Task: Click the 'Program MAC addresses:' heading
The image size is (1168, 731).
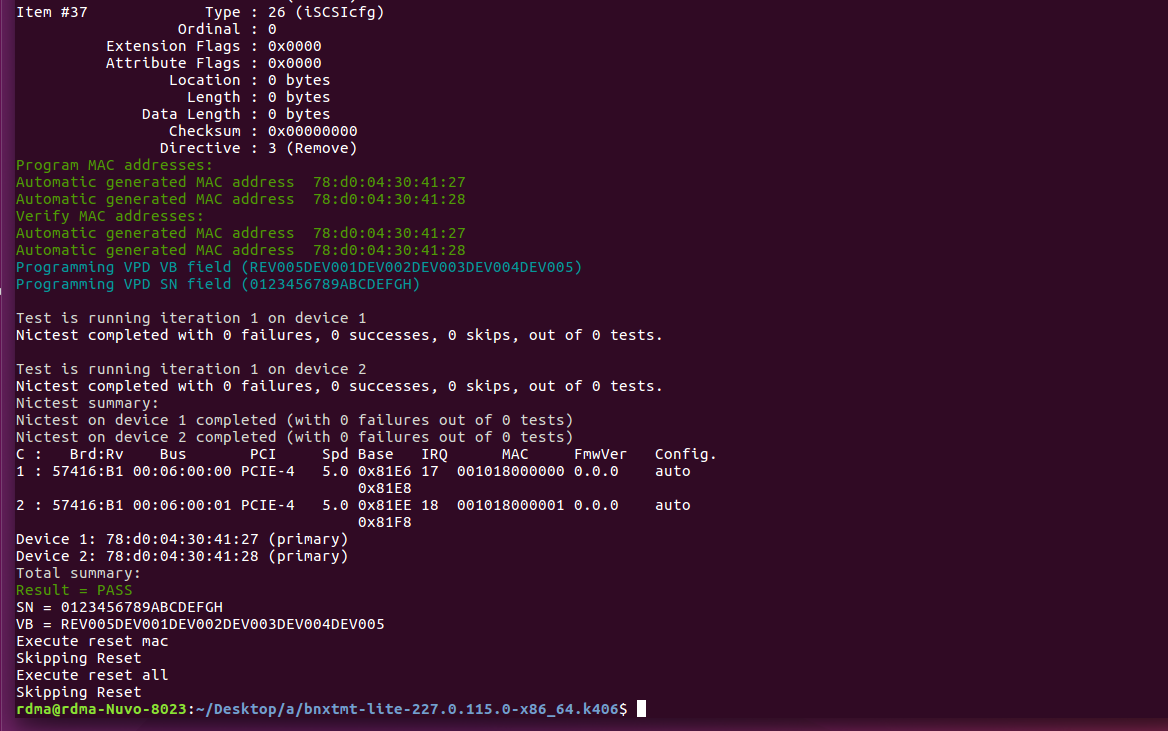Action: pyautogui.click(x=114, y=165)
